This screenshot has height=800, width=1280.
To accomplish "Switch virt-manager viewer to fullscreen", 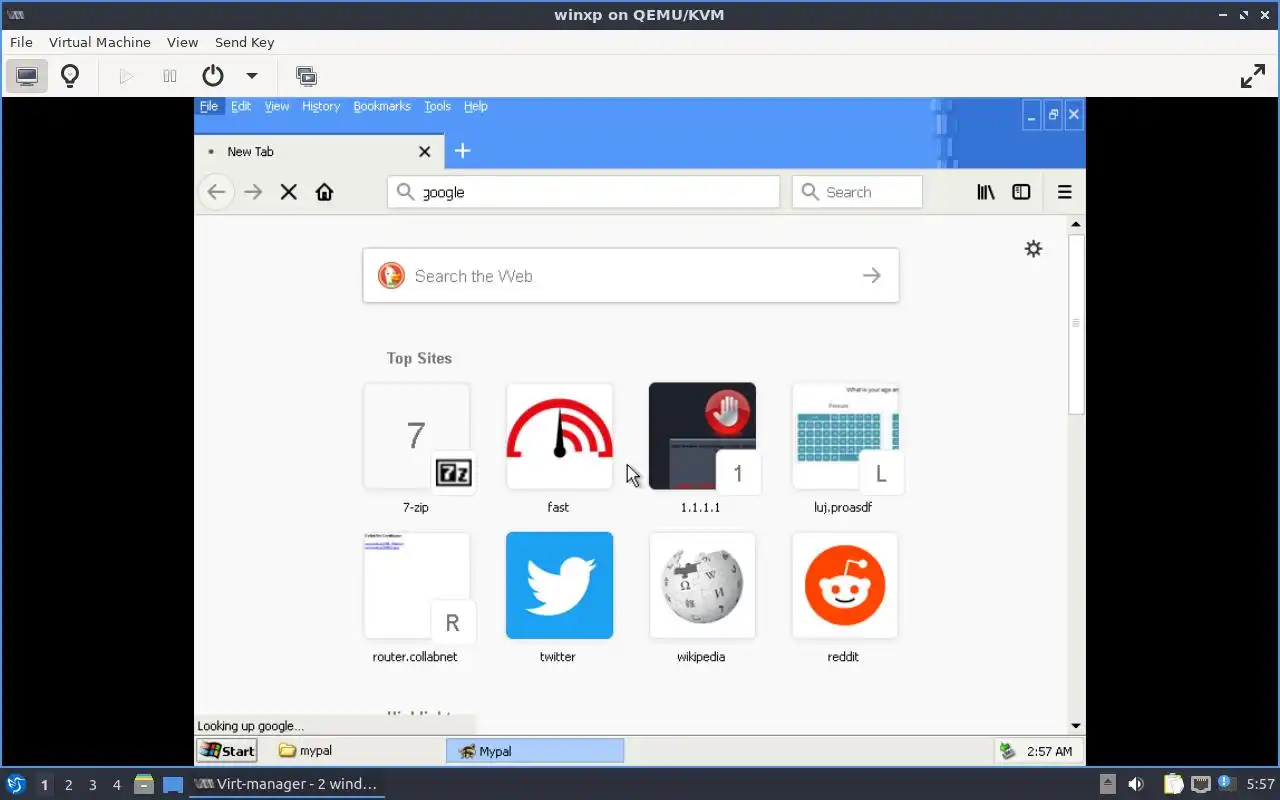I will [x=1253, y=76].
